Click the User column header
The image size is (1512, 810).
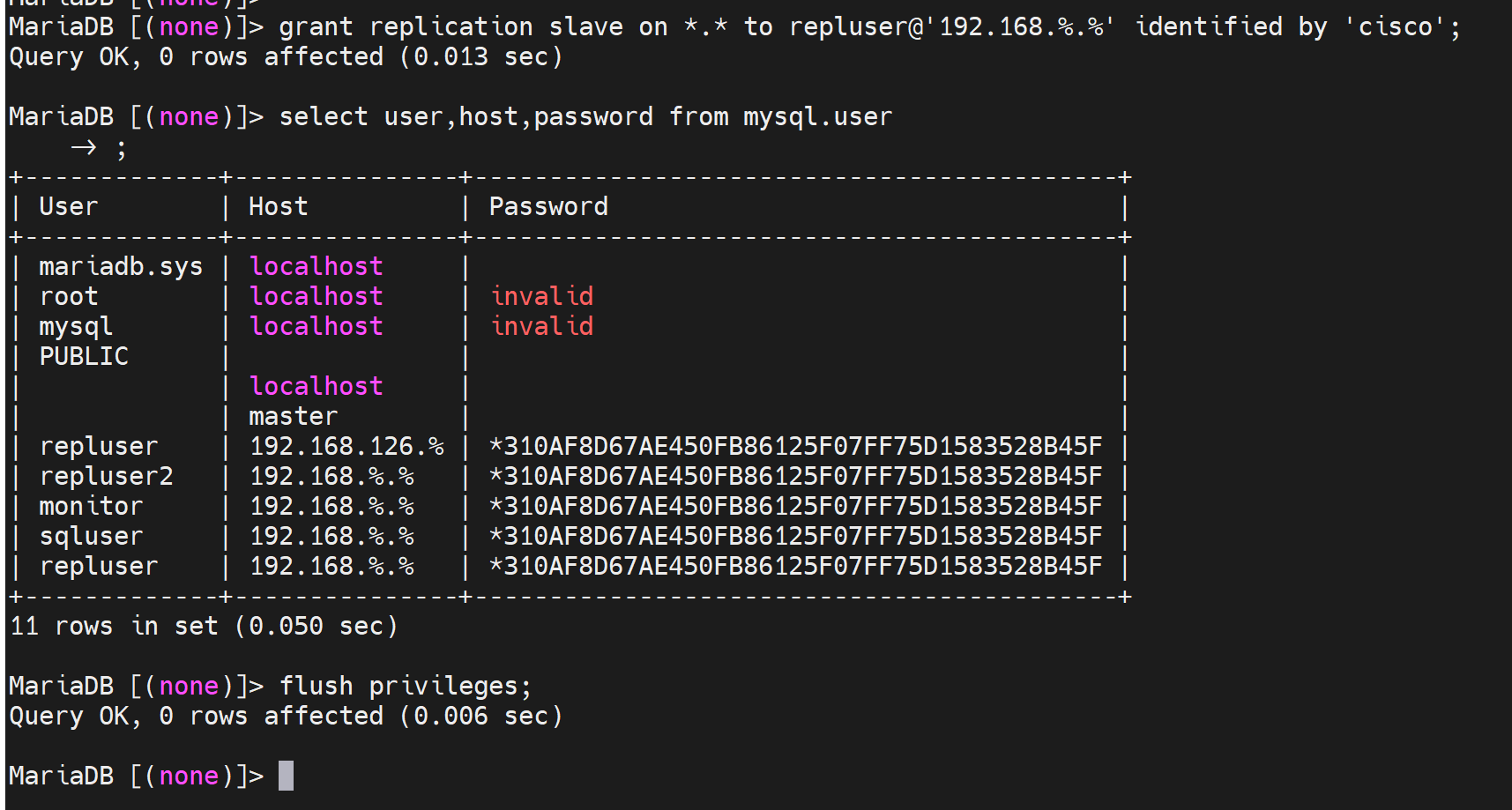coord(68,206)
